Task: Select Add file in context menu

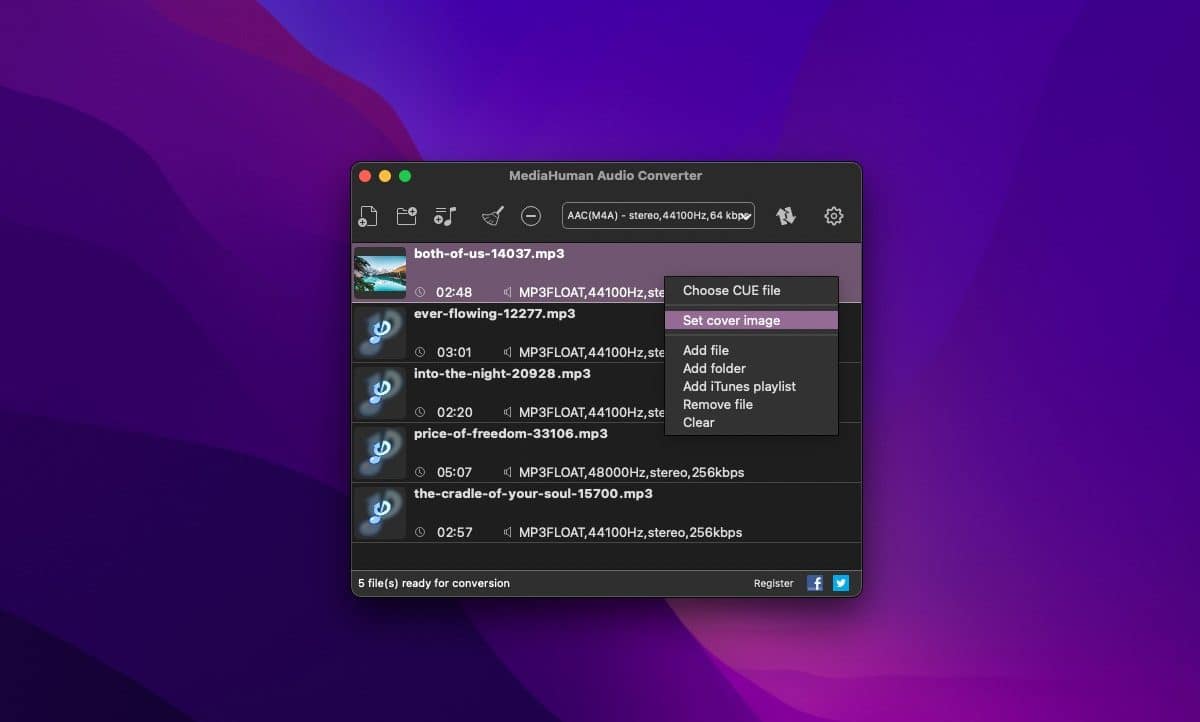Action: point(706,350)
